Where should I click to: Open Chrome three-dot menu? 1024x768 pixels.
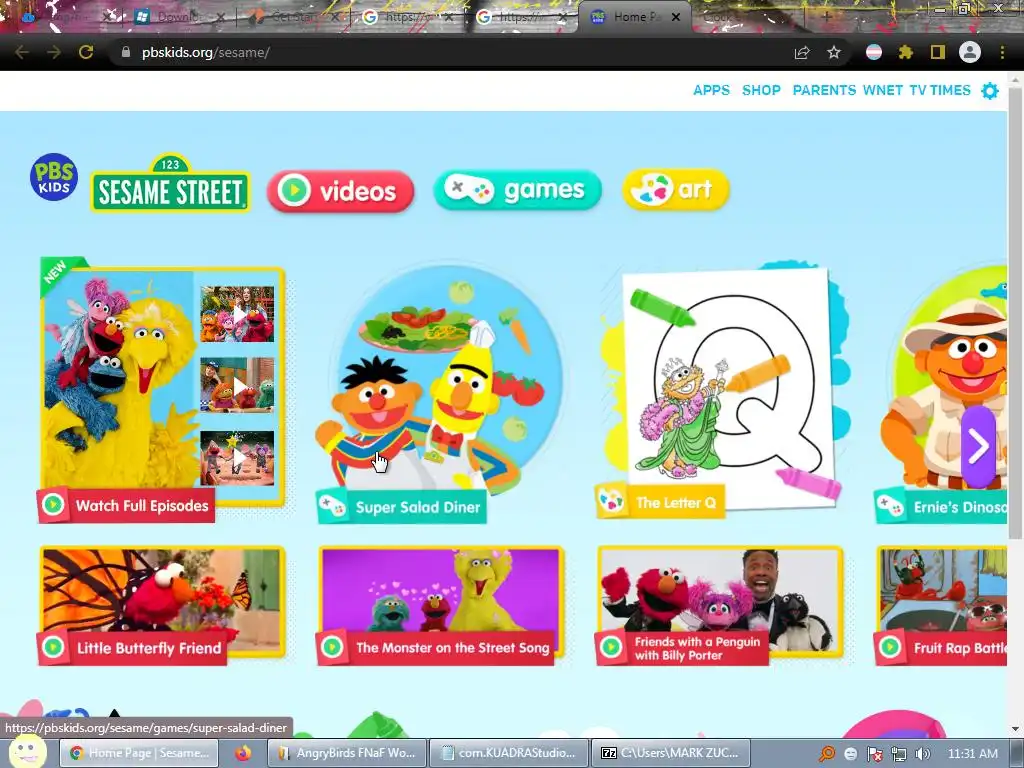(1002, 52)
